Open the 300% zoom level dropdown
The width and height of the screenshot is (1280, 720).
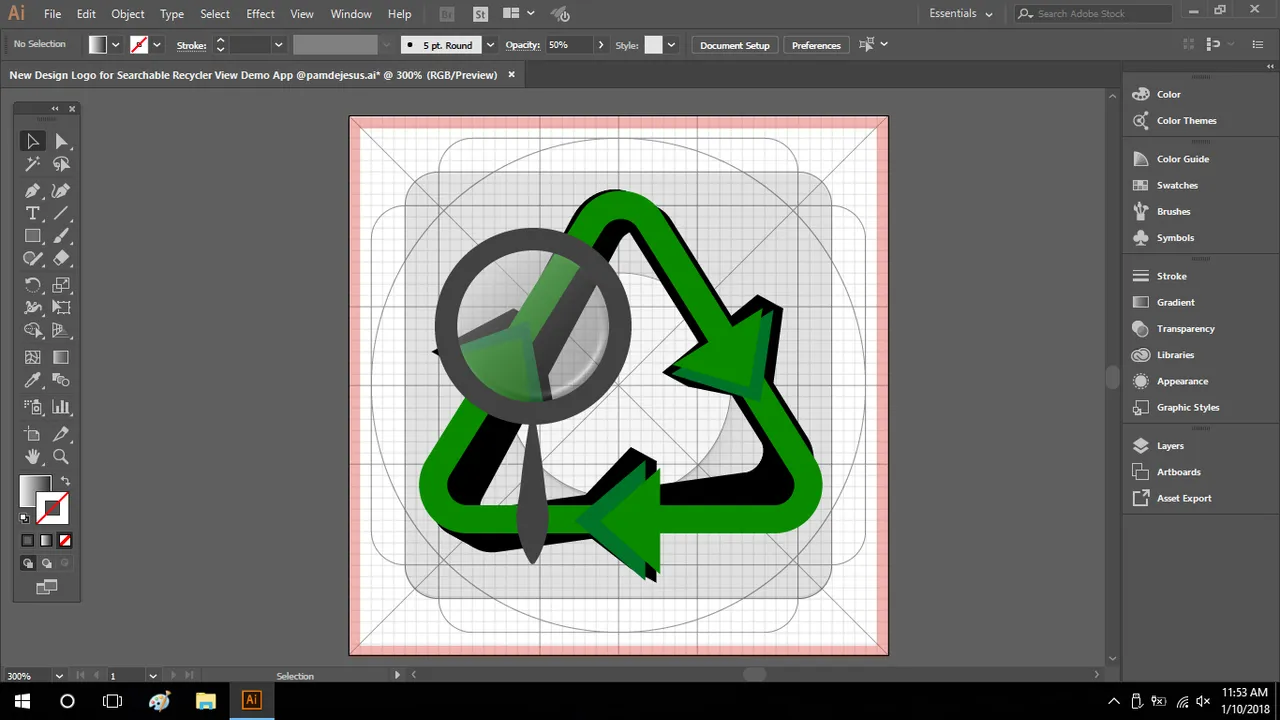coord(60,676)
